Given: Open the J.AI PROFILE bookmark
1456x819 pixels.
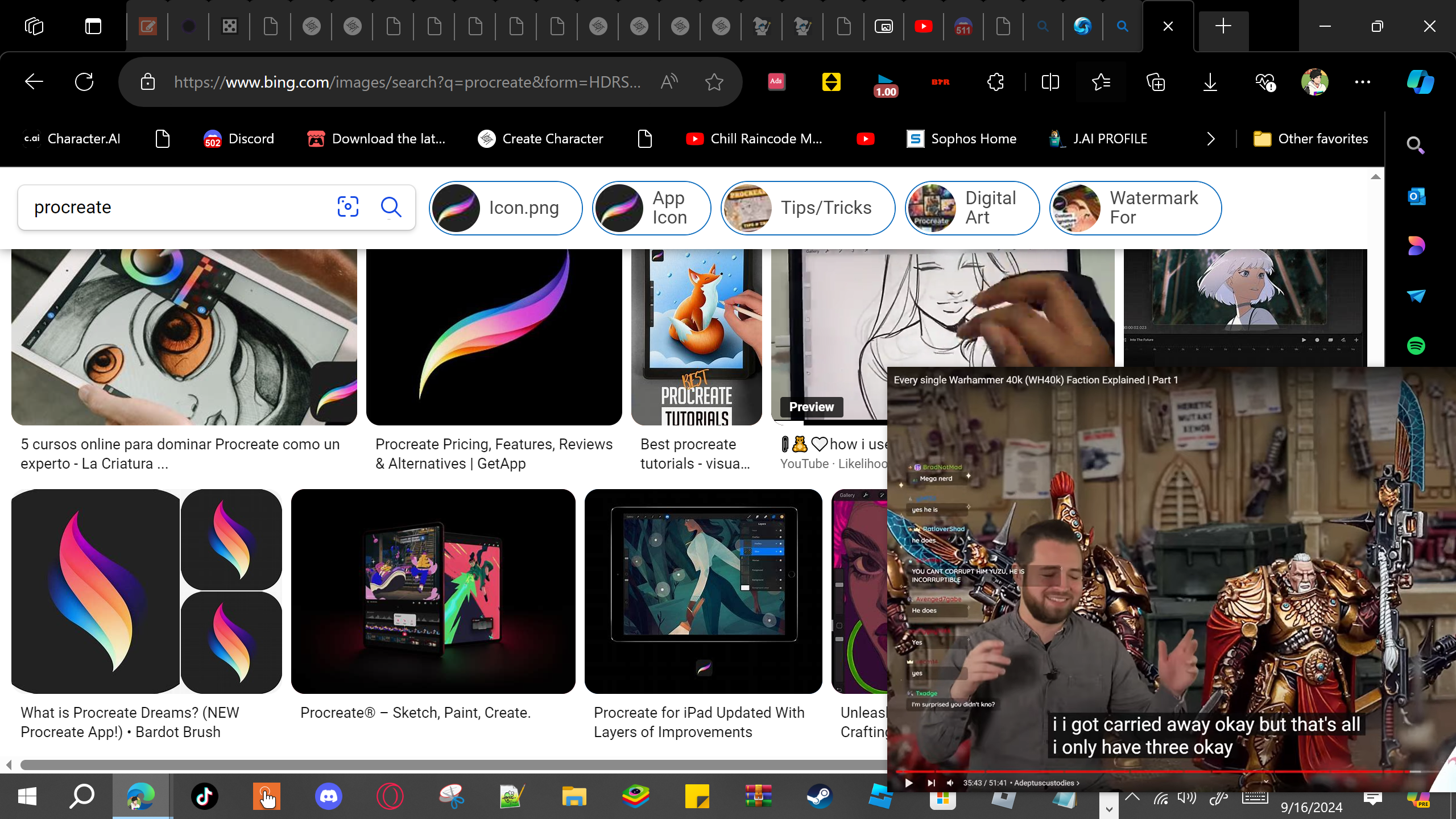Looking at the screenshot, I should [1098, 139].
